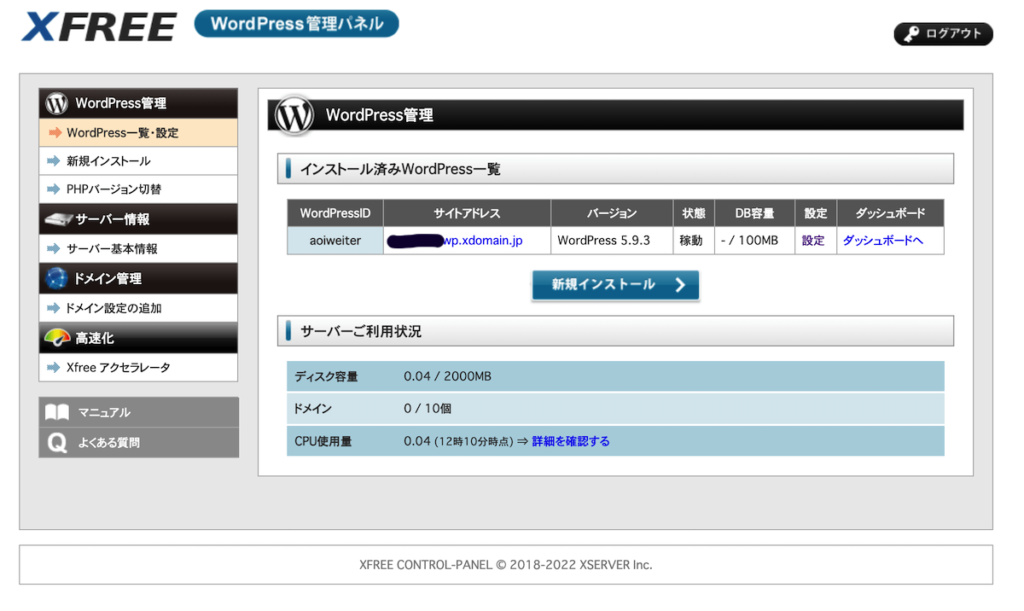The width and height of the screenshot is (1024, 611).
Task: Click the サイトアドレス column header
Action: pos(467,213)
